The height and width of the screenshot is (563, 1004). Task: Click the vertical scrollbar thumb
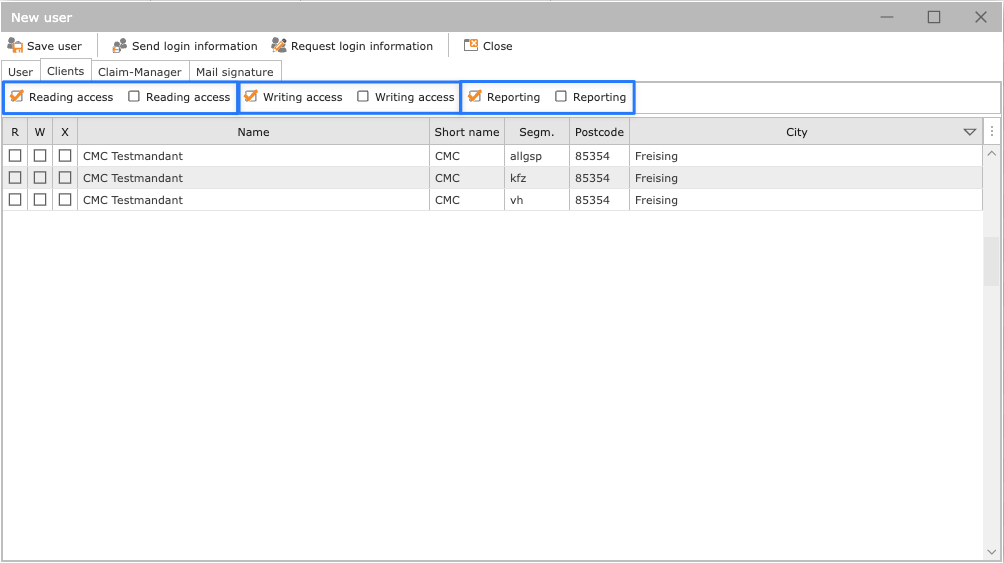[x=992, y=262]
